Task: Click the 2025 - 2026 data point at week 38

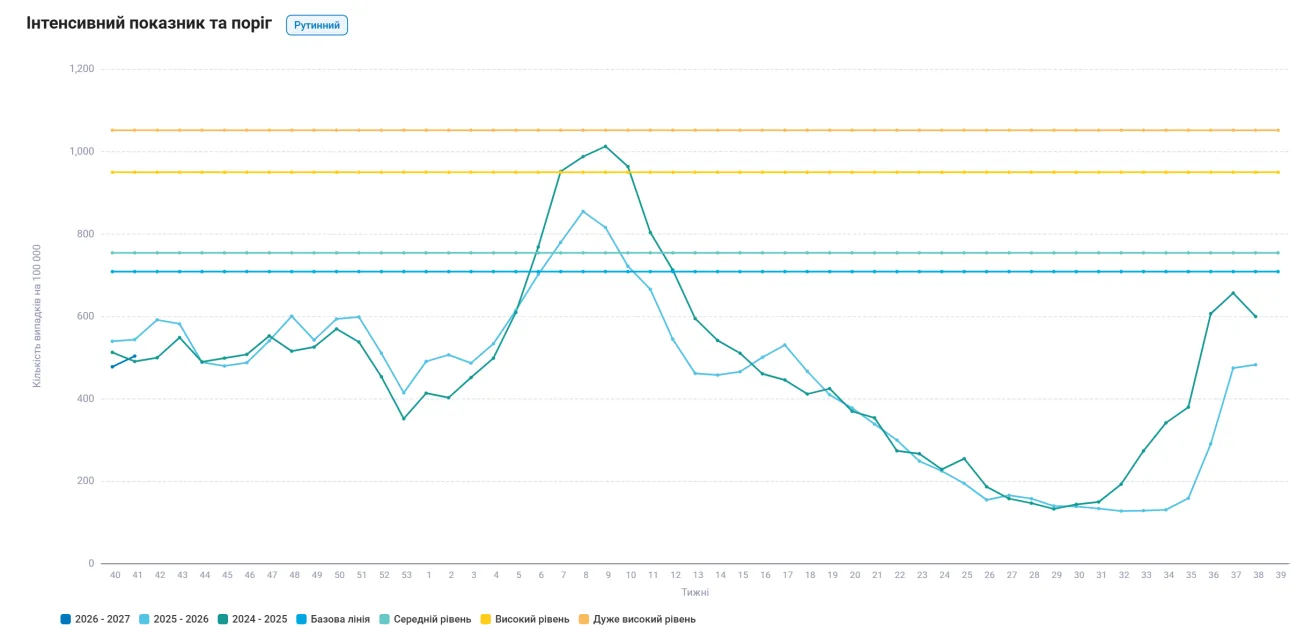Action: coord(1256,364)
